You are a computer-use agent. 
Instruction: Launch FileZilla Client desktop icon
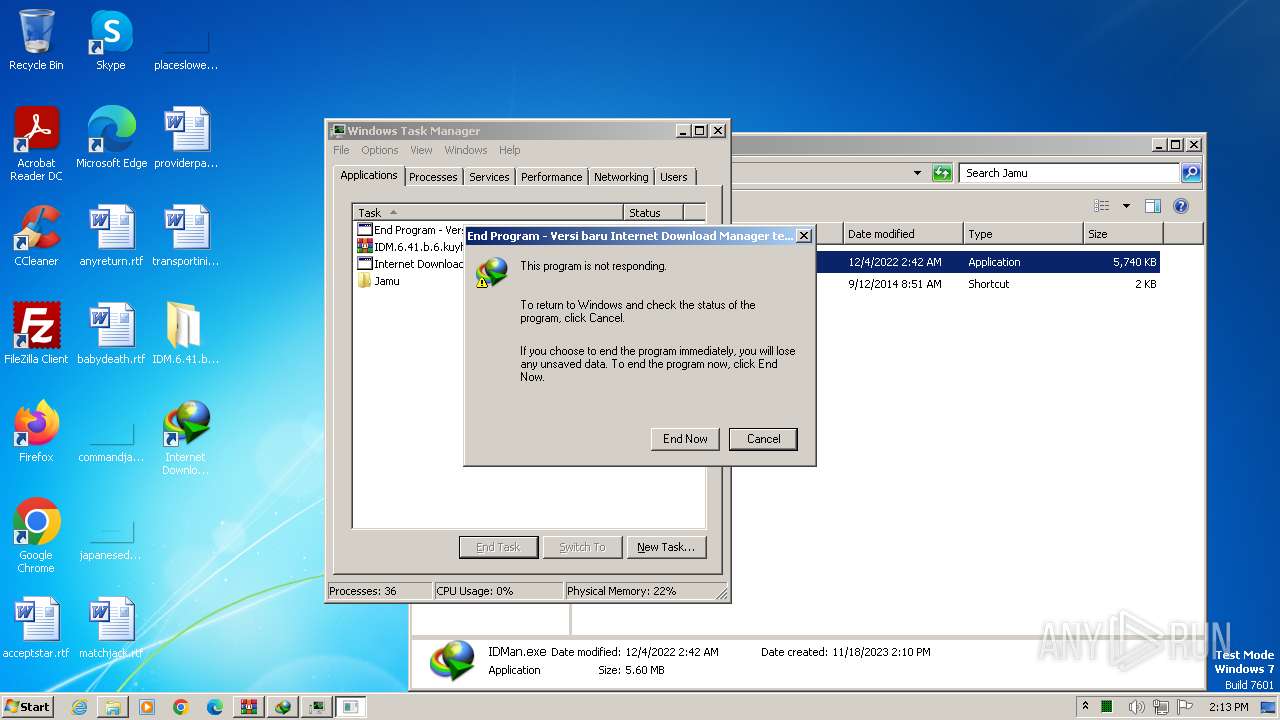(x=36, y=334)
